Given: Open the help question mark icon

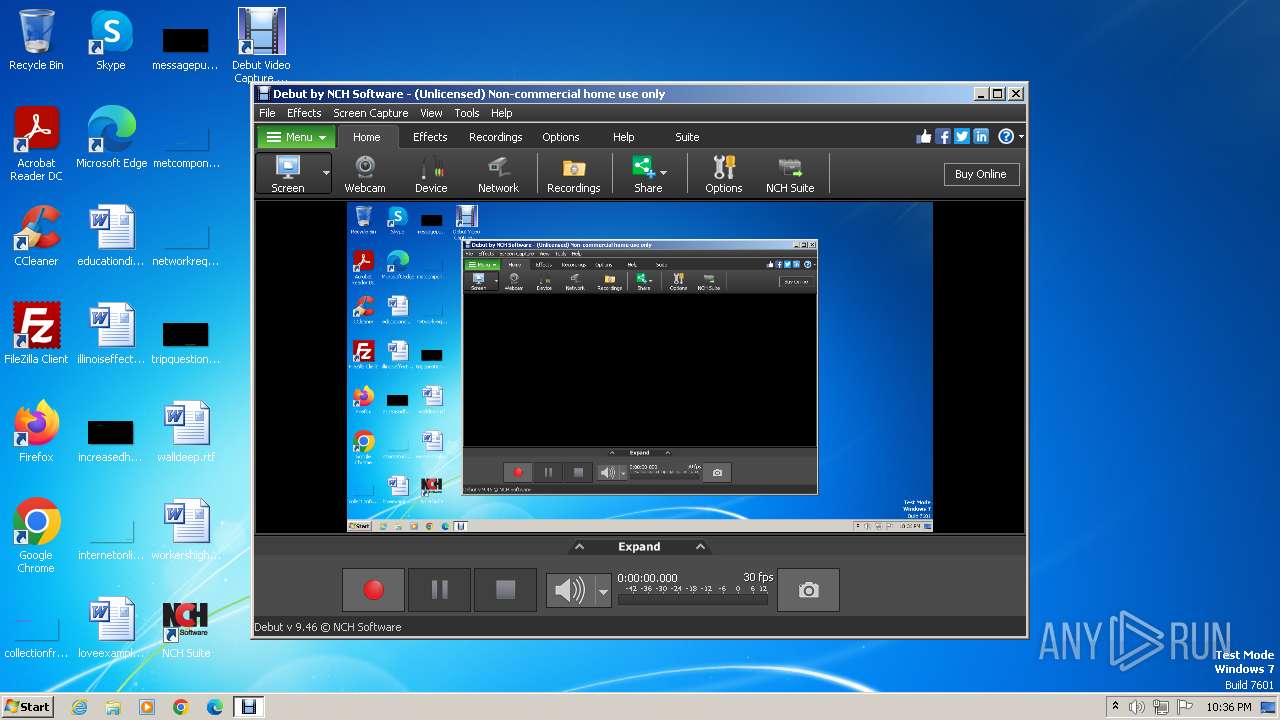Looking at the screenshot, I should point(1007,137).
